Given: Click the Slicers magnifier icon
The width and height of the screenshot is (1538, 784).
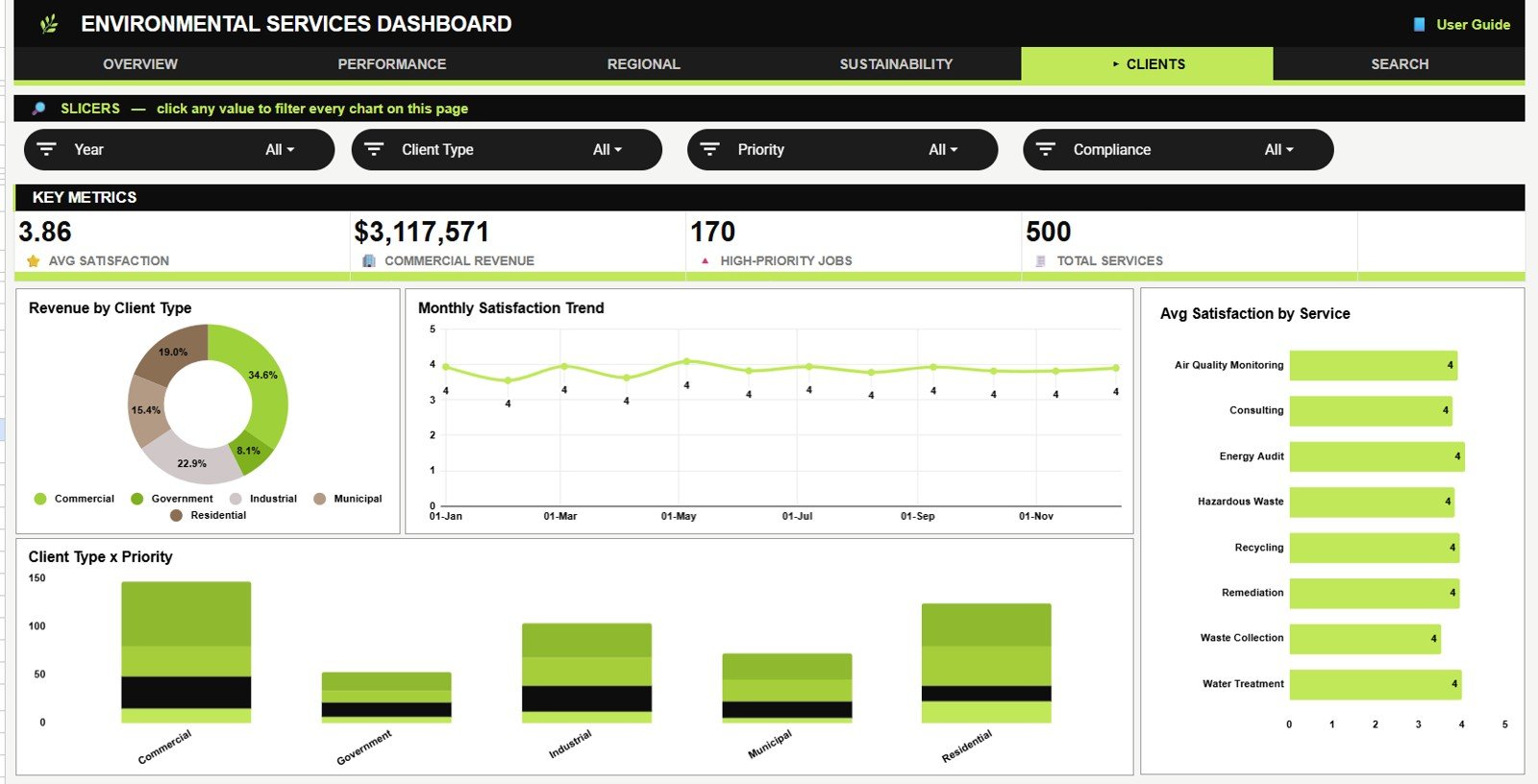Looking at the screenshot, I should (38, 109).
